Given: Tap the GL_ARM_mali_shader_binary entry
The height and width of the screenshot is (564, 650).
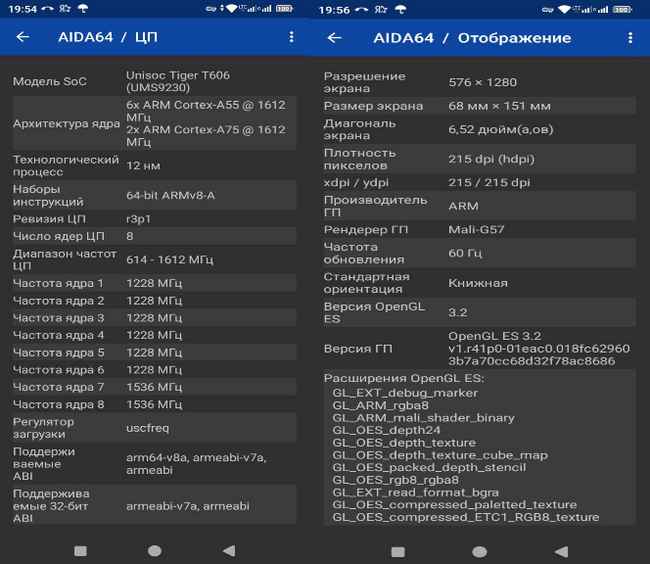Looking at the screenshot, I should point(423,417).
